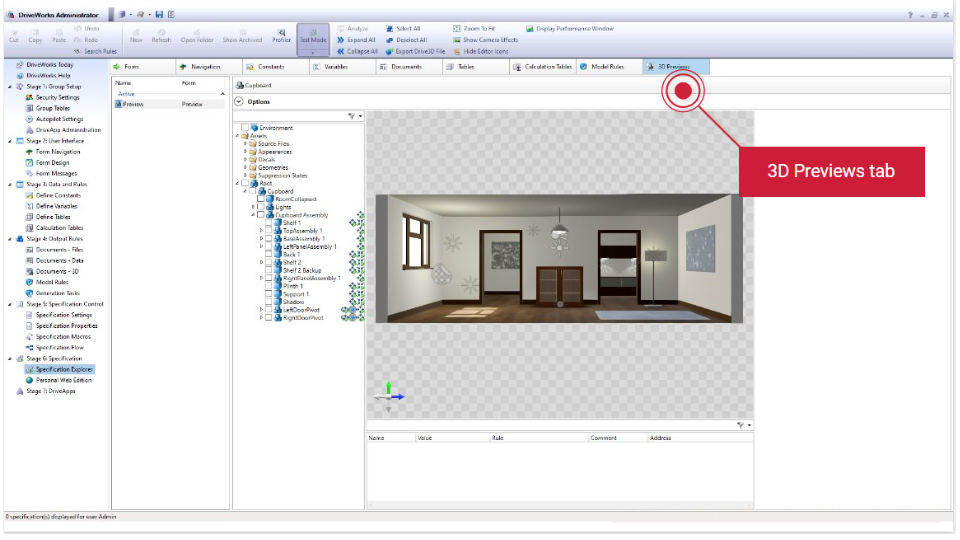Screen dimensions: 960x540
Task: Click the Expand All icon
Action: coord(341,40)
